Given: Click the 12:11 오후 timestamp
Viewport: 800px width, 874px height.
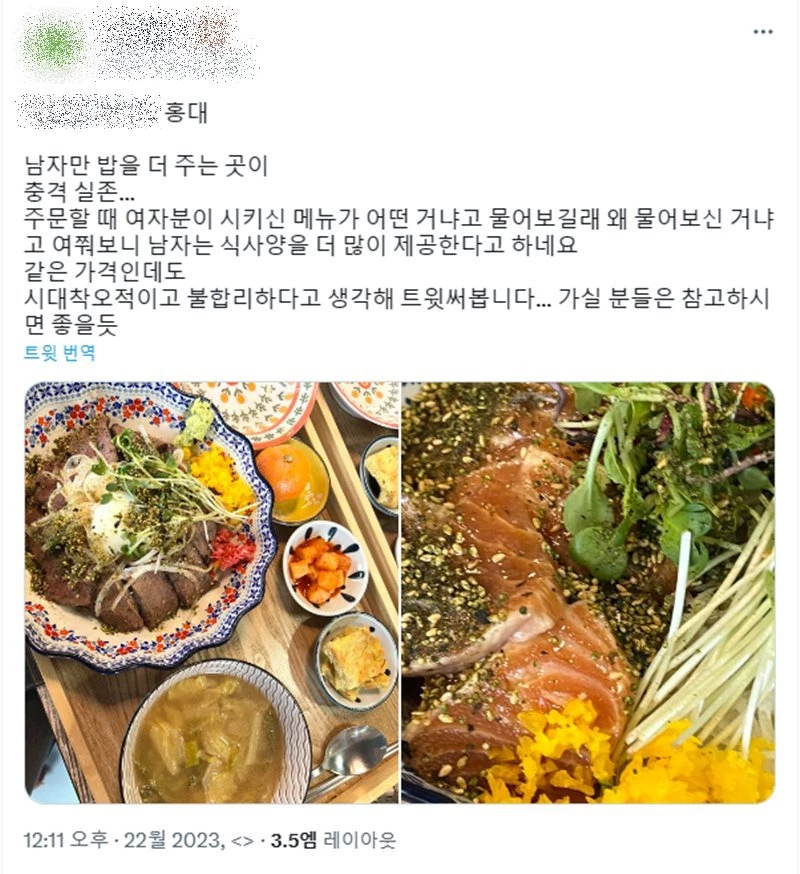Looking at the screenshot, I should point(66,839).
